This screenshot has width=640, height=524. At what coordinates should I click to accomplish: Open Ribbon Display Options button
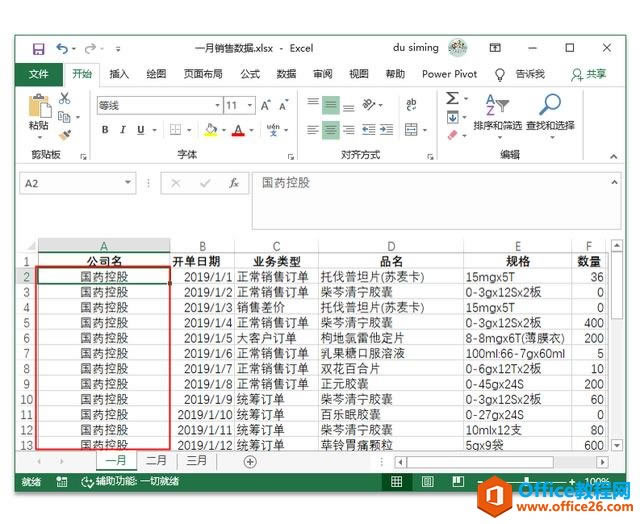[x=495, y=48]
